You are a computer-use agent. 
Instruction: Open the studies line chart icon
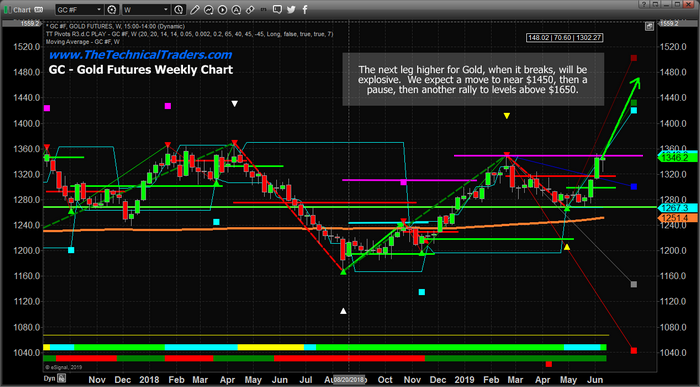(x=208, y=9)
